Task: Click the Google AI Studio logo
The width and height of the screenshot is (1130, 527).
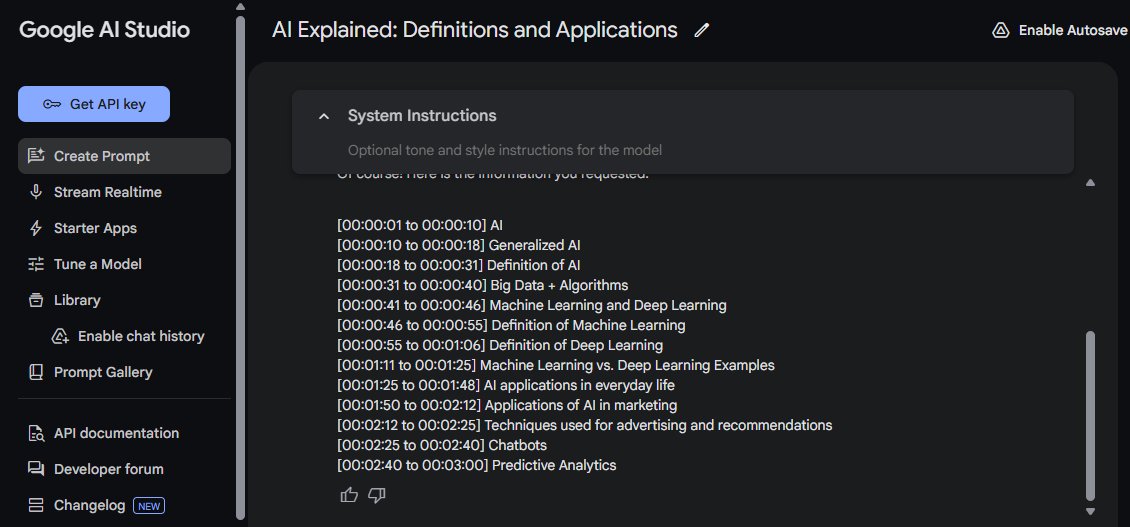Action: (104, 30)
